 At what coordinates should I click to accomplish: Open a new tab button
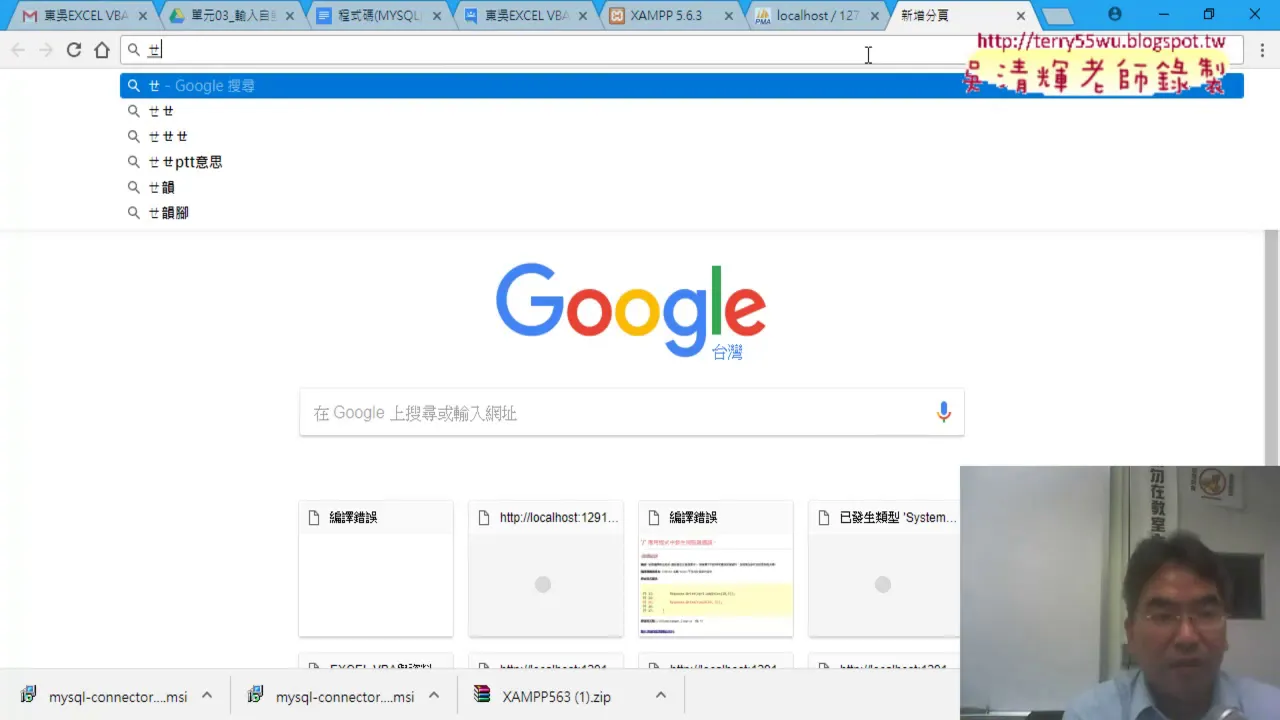[1056, 16]
